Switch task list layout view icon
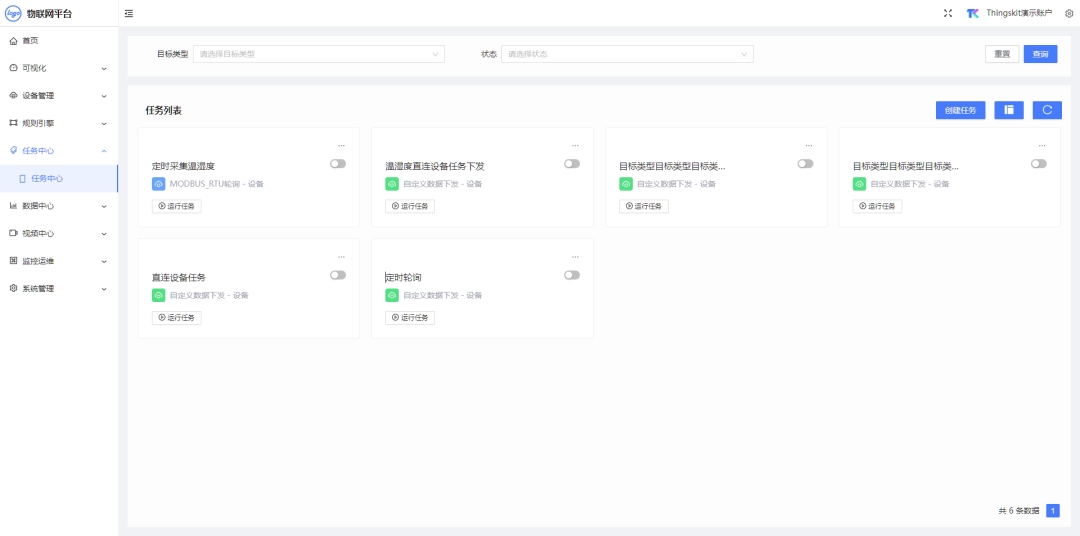 pyautogui.click(x=1009, y=110)
